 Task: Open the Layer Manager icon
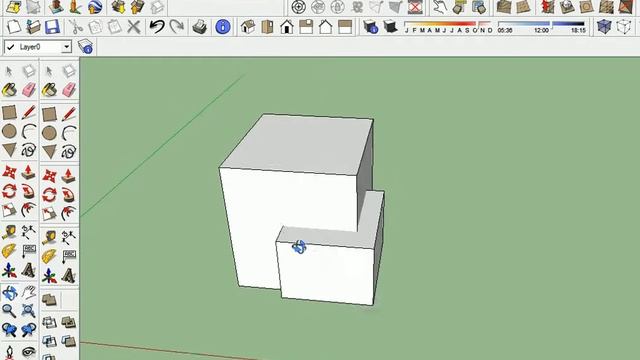pyautogui.click(x=86, y=47)
